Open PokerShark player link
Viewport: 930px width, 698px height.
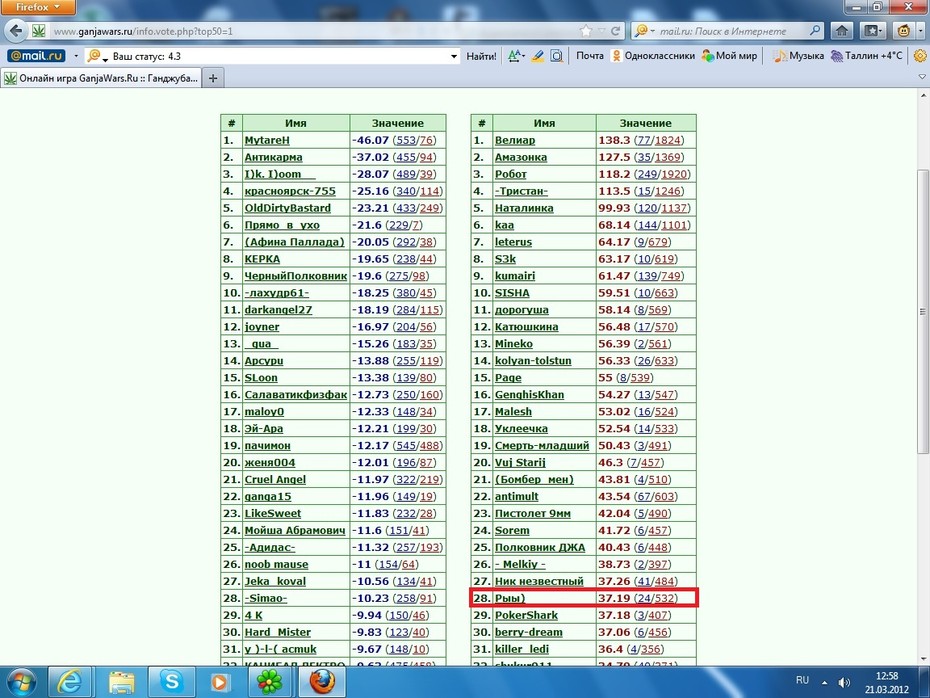[526, 615]
